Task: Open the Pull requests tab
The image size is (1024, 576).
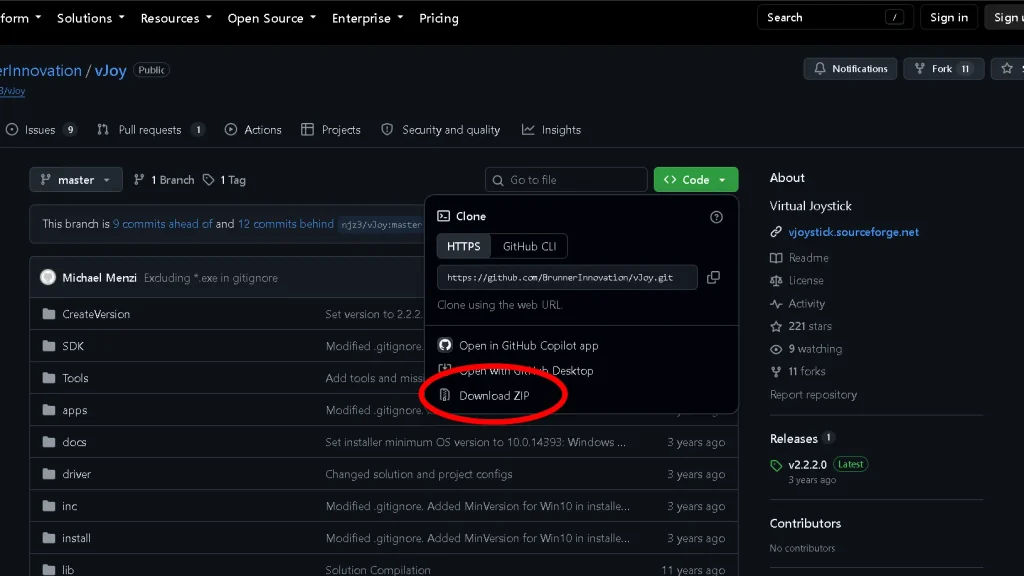Action: tap(150, 130)
